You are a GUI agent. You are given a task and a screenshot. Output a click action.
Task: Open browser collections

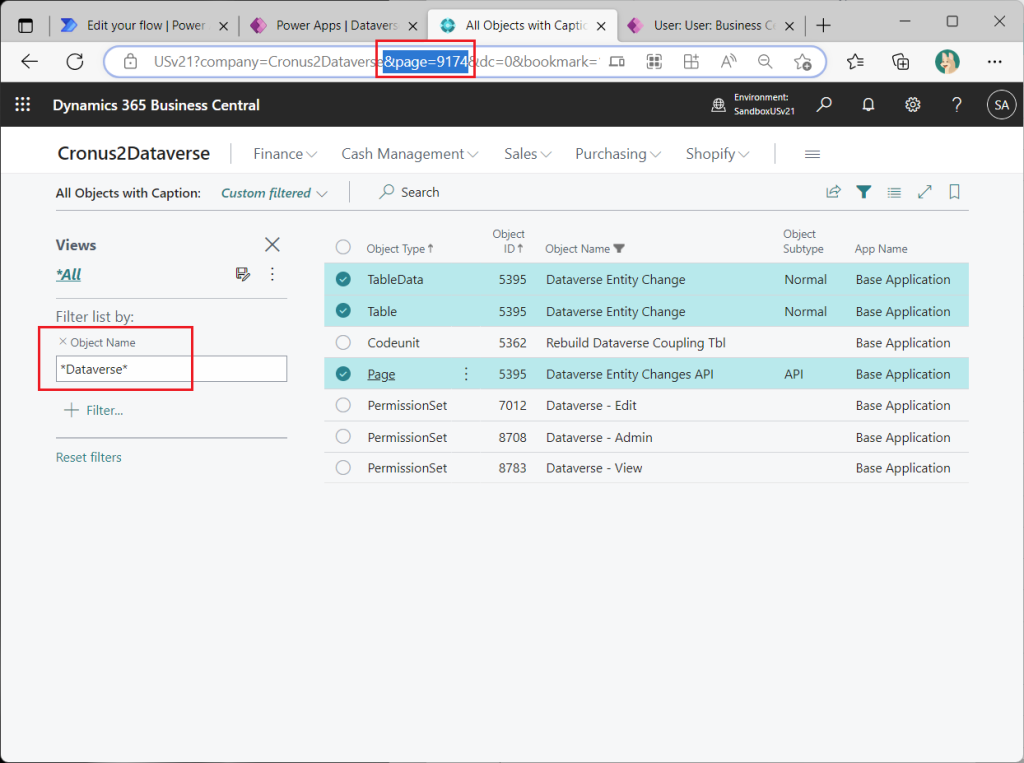(901, 62)
